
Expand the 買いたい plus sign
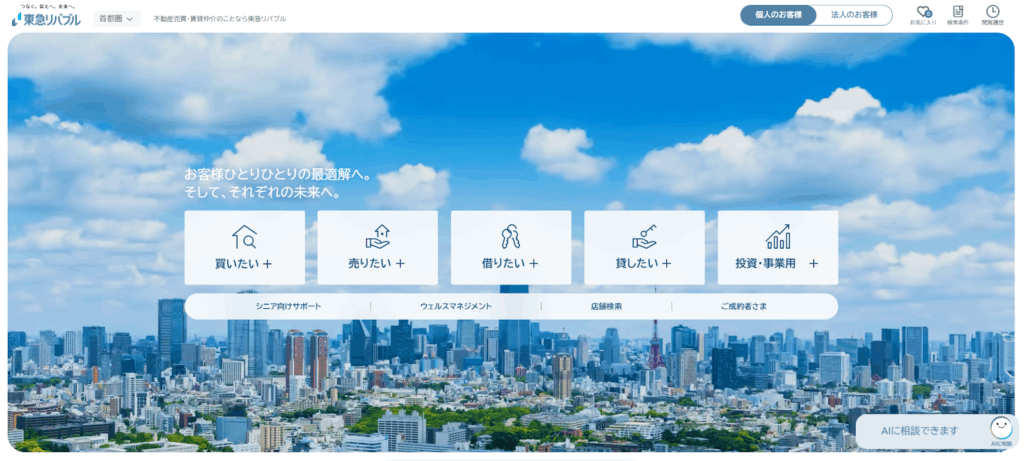tap(268, 264)
